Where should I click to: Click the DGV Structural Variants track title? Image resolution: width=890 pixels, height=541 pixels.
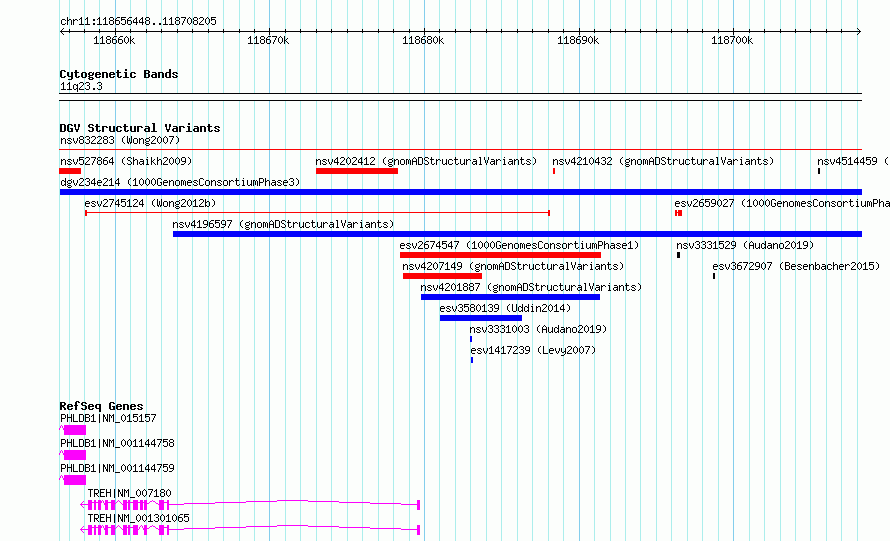point(140,128)
